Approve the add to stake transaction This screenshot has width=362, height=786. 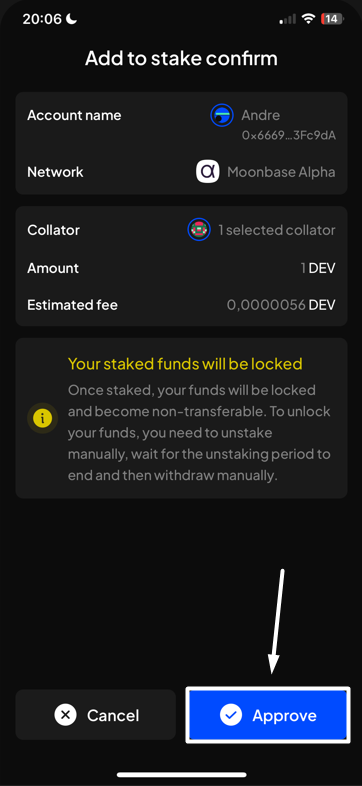pos(268,715)
